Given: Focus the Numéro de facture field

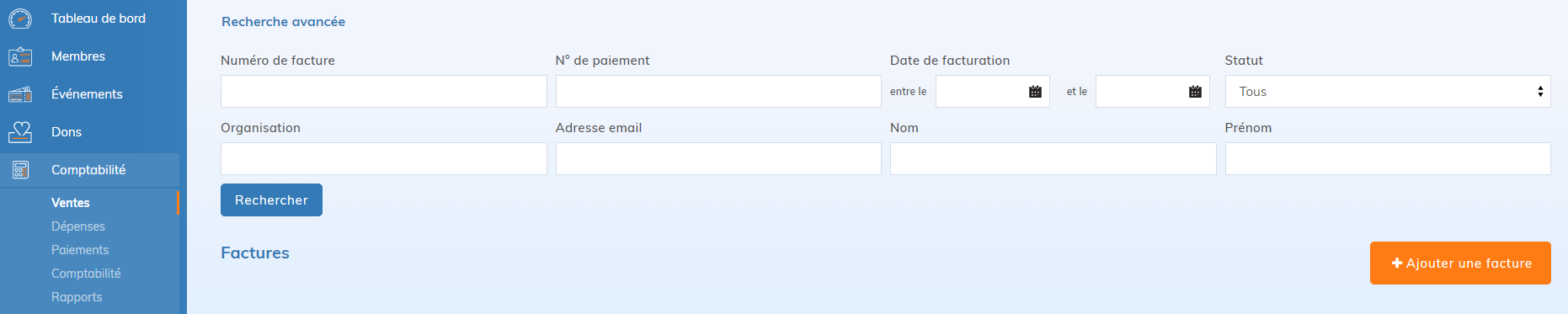Looking at the screenshot, I should point(383,92).
